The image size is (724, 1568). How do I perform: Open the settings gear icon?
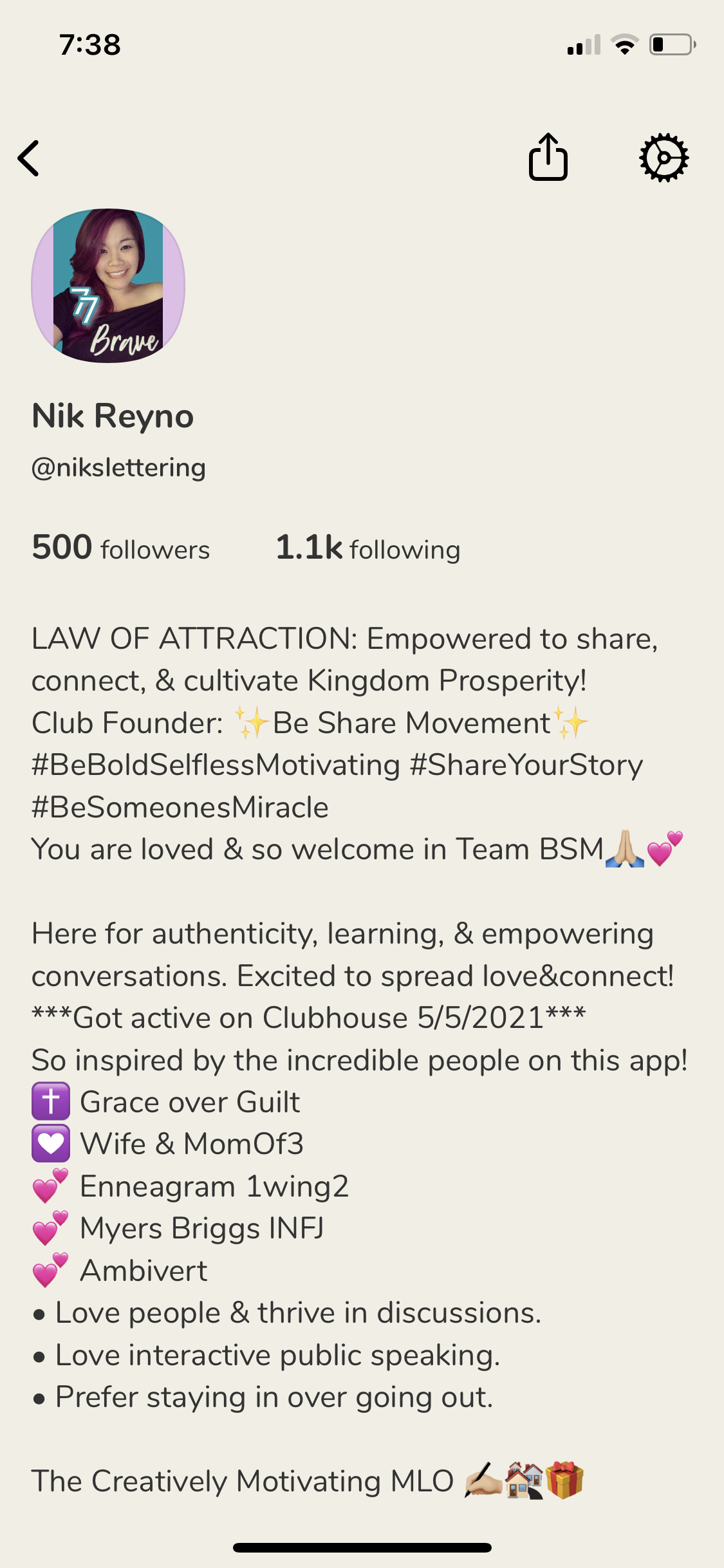click(x=664, y=158)
